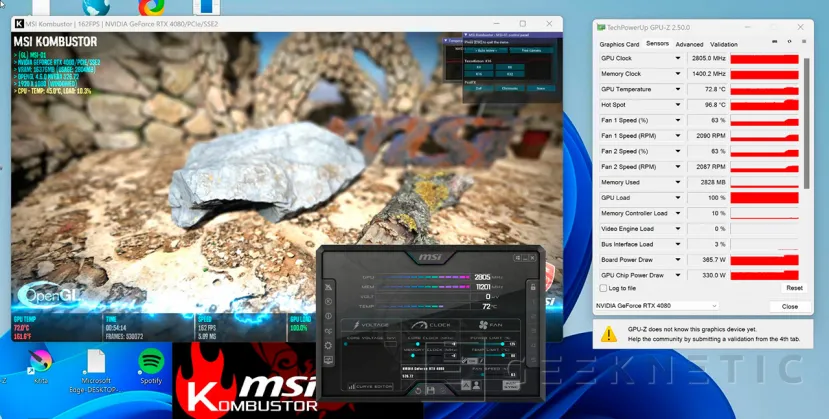Toggle Afterburner fan Sync button
The width and height of the screenshot is (829, 419).
[x=509, y=385]
